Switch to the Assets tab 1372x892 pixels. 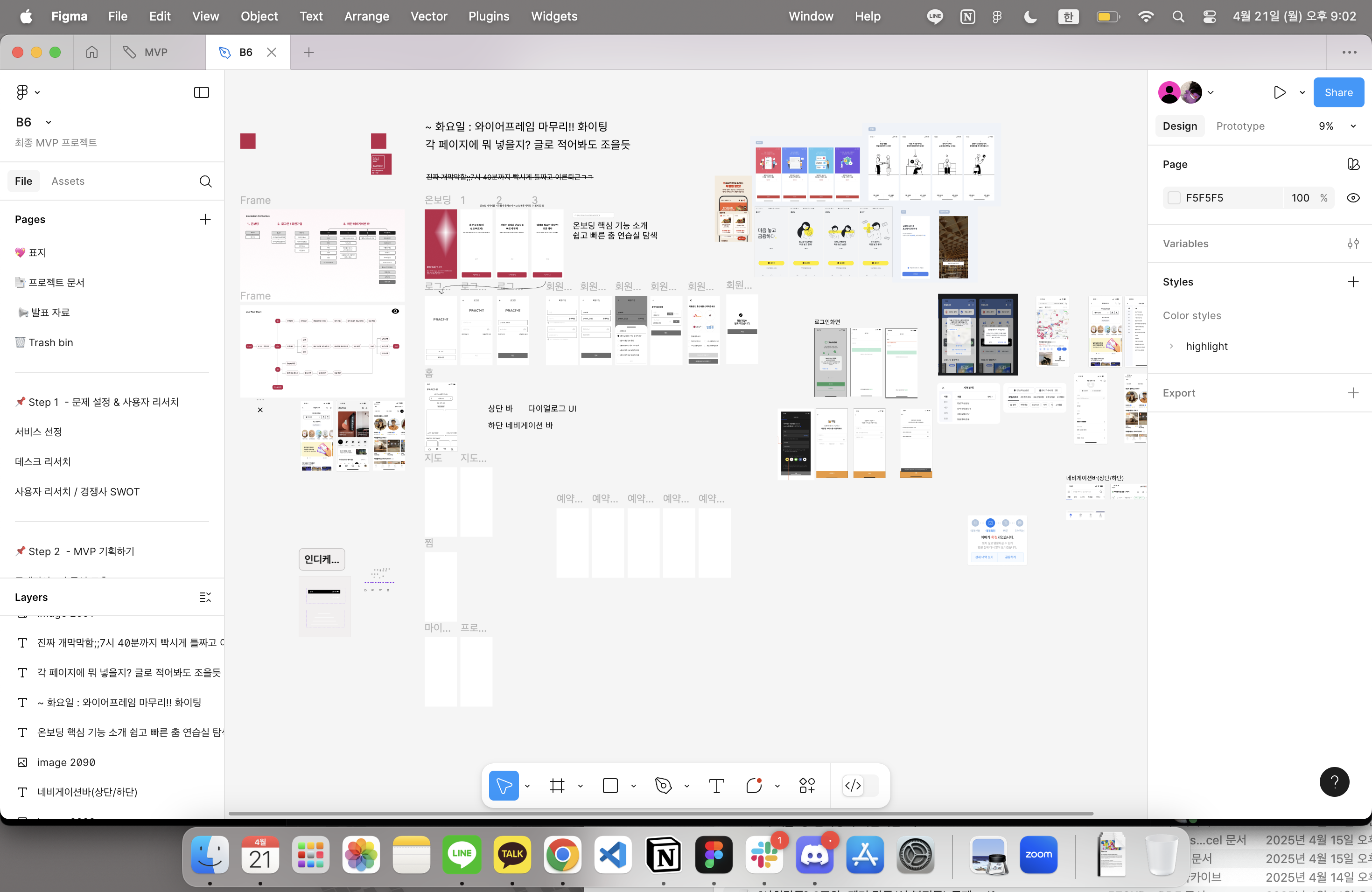68,181
